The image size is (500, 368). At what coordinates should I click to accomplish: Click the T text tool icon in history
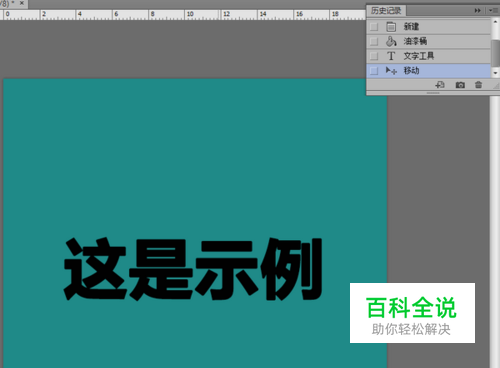coord(391,56)
